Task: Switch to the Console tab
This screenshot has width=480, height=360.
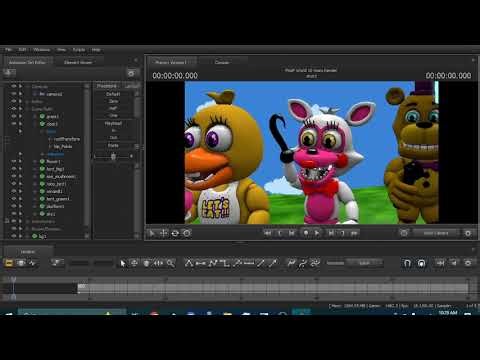Action: tap(222, 62)
